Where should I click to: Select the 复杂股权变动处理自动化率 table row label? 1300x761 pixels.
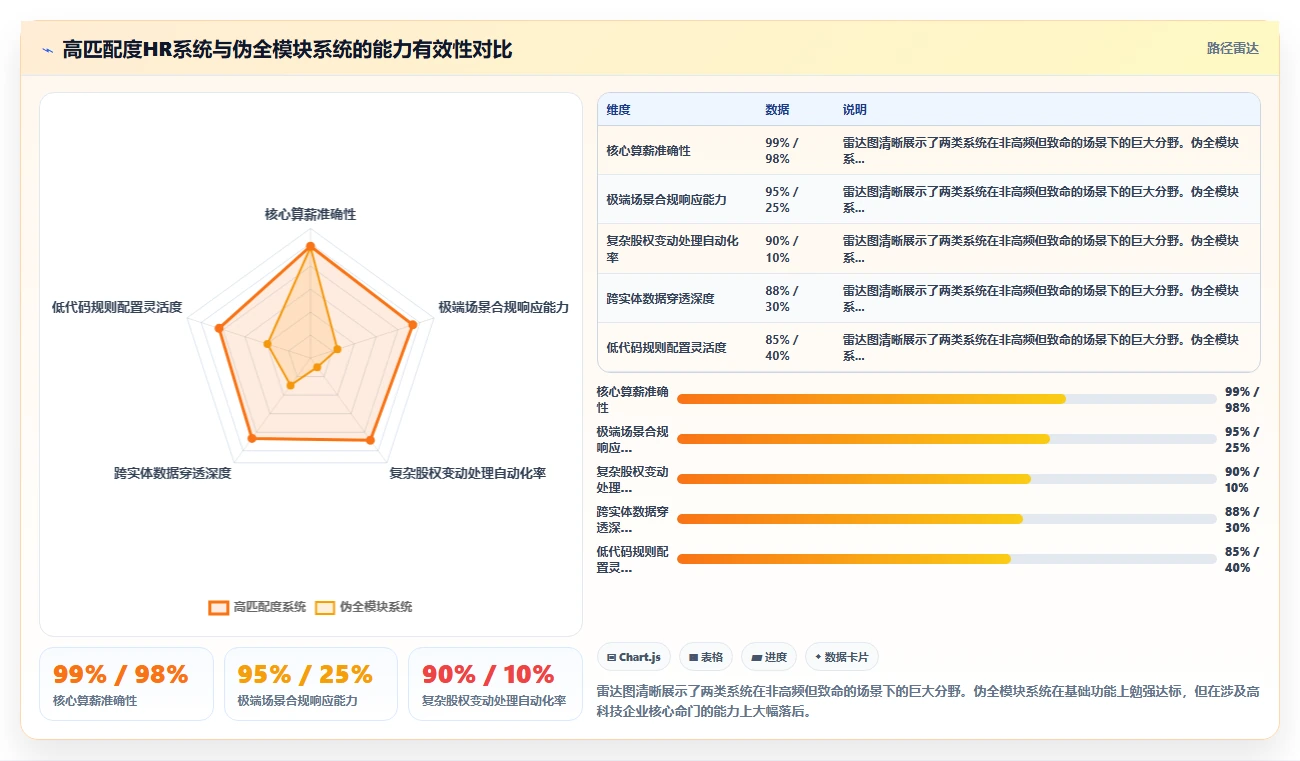[672, 249]
